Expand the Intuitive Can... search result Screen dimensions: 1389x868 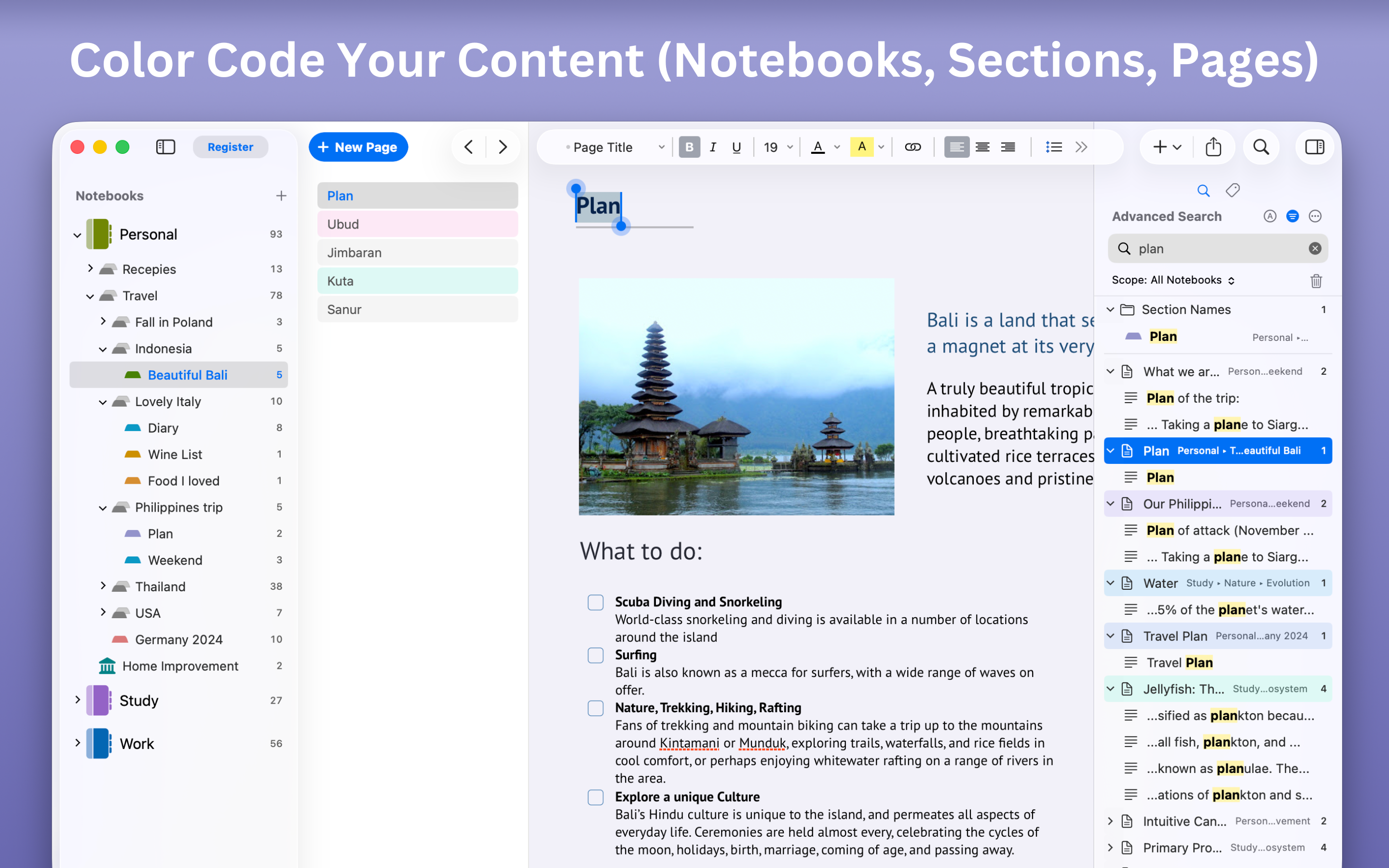tap(1111, 821)
